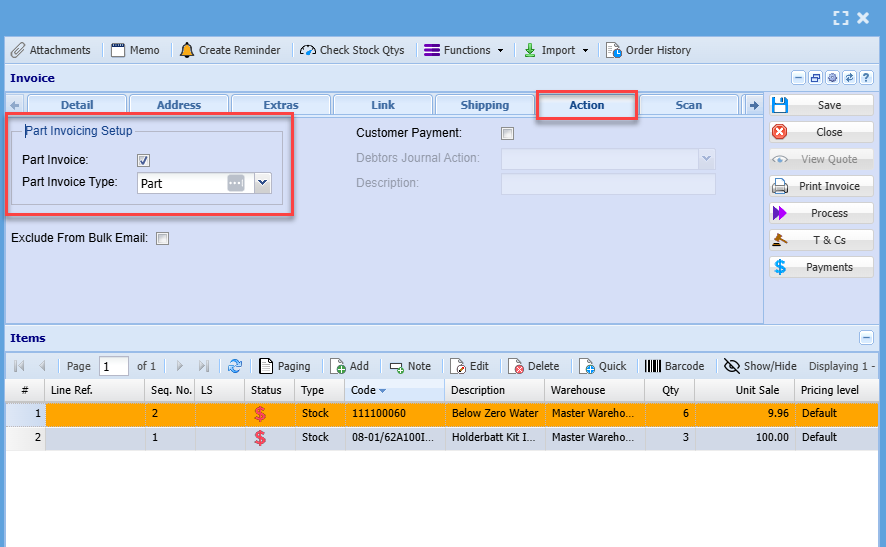886x547 pixels.
Task: Go to the first items page
Action: point(19,366)
